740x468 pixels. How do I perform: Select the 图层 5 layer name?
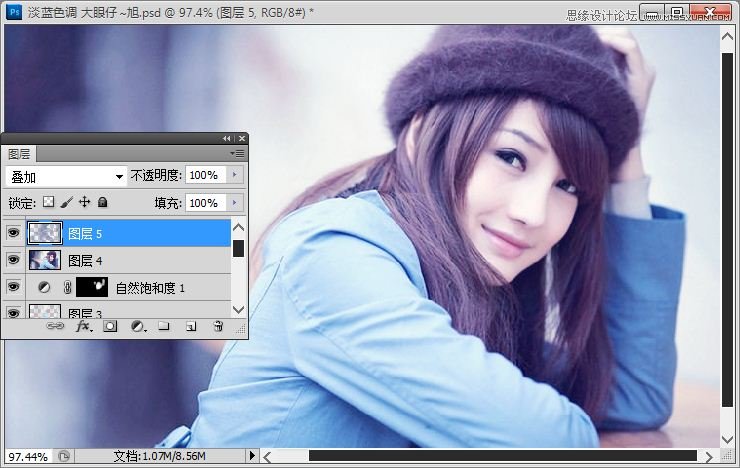pyautogui.click(x=85, y=234)
